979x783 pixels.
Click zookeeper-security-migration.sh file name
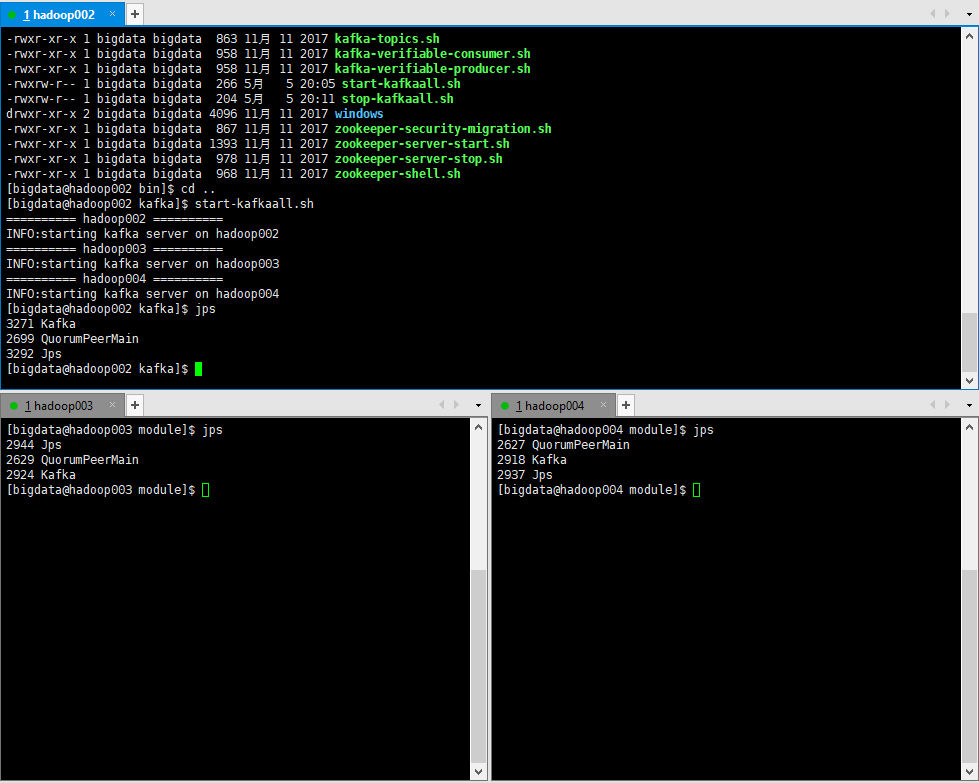[443, 129]
